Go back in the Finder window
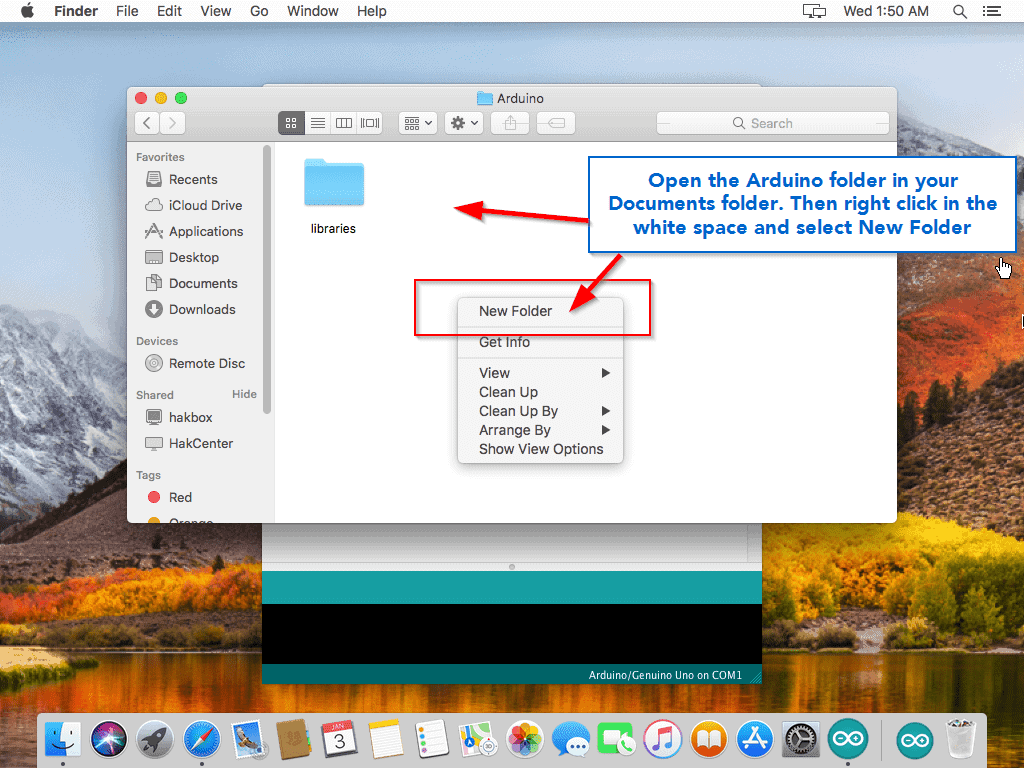Image resolution: width=1024 pixels, height=768 pixels. pos(148,123)
